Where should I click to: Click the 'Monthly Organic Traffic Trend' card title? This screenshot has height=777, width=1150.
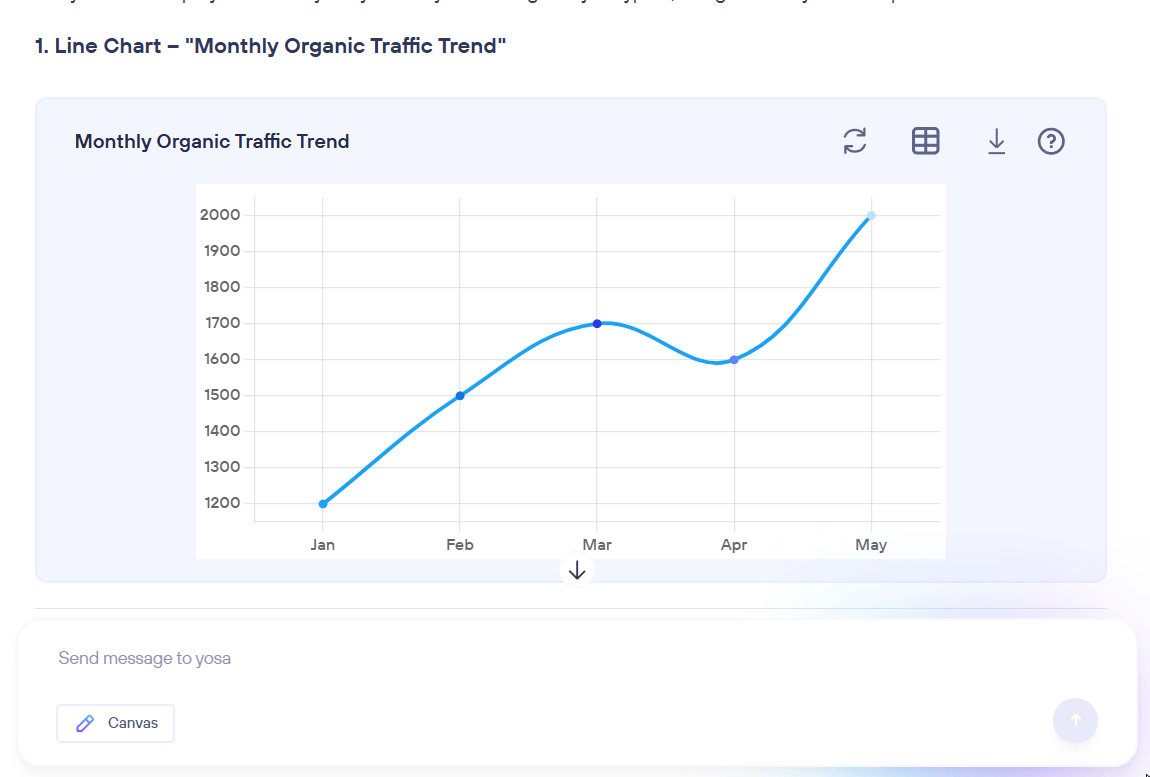[x=212, y=142]
